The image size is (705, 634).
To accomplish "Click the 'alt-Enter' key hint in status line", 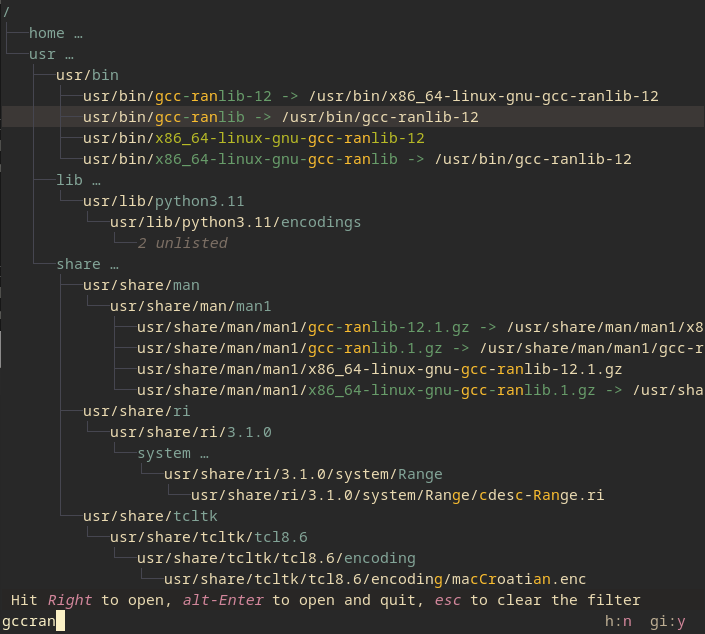I will tap(223, 601).
